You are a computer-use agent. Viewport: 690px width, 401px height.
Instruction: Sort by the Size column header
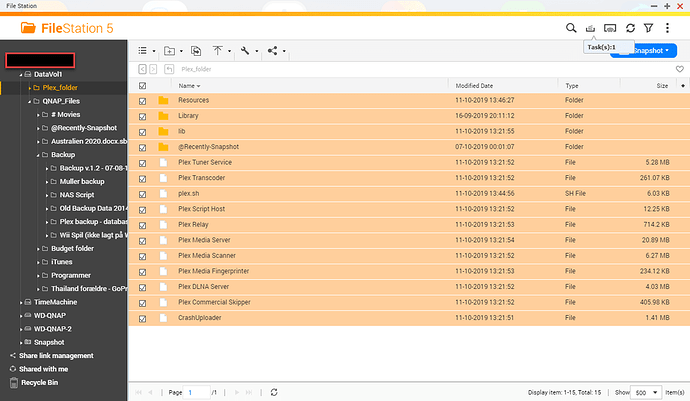[x=662, y=86]
